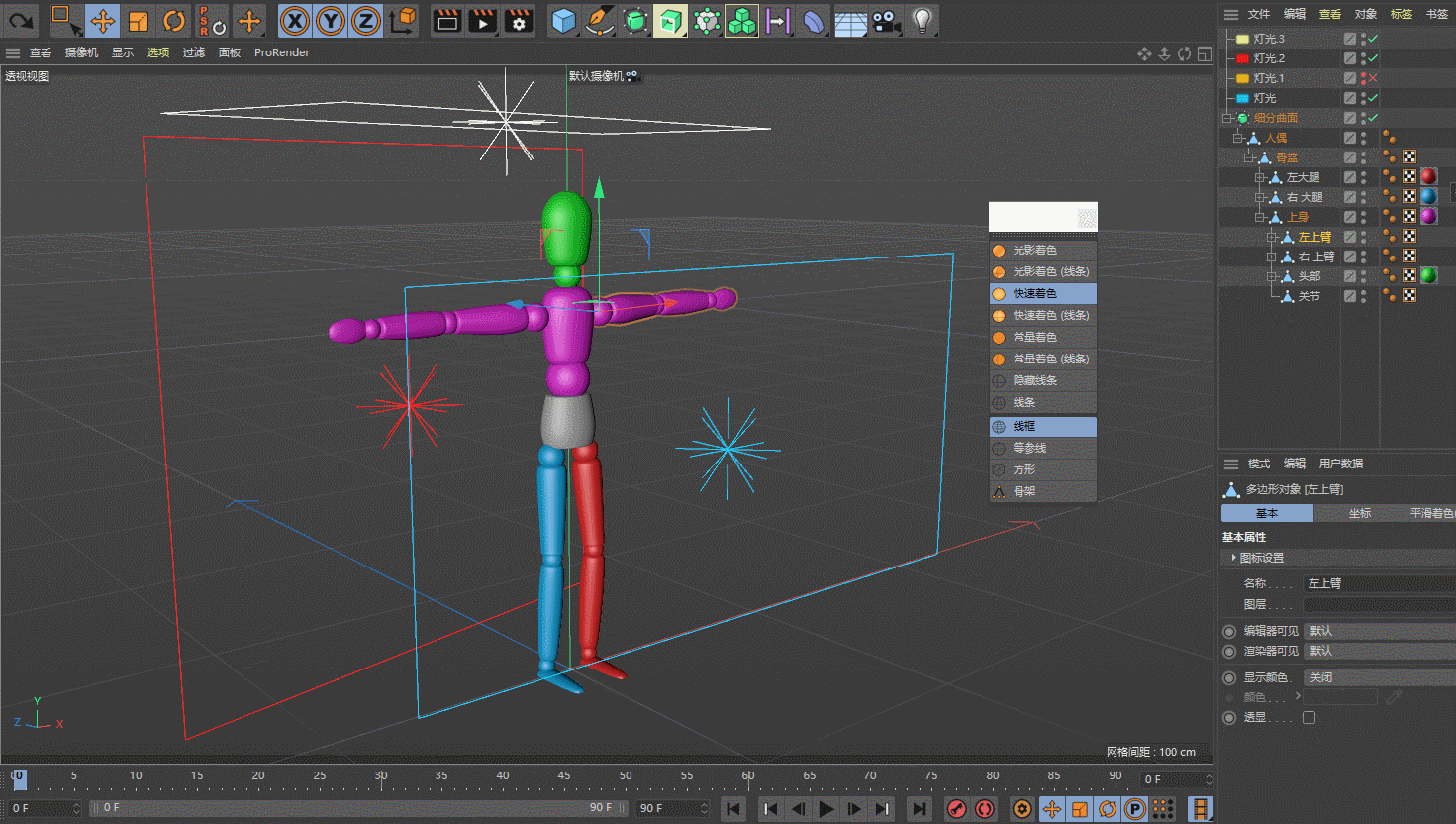Screen dimensions: 1456x824
Task: Render the current view (clapperboard icon)
Action: [447, 20]
